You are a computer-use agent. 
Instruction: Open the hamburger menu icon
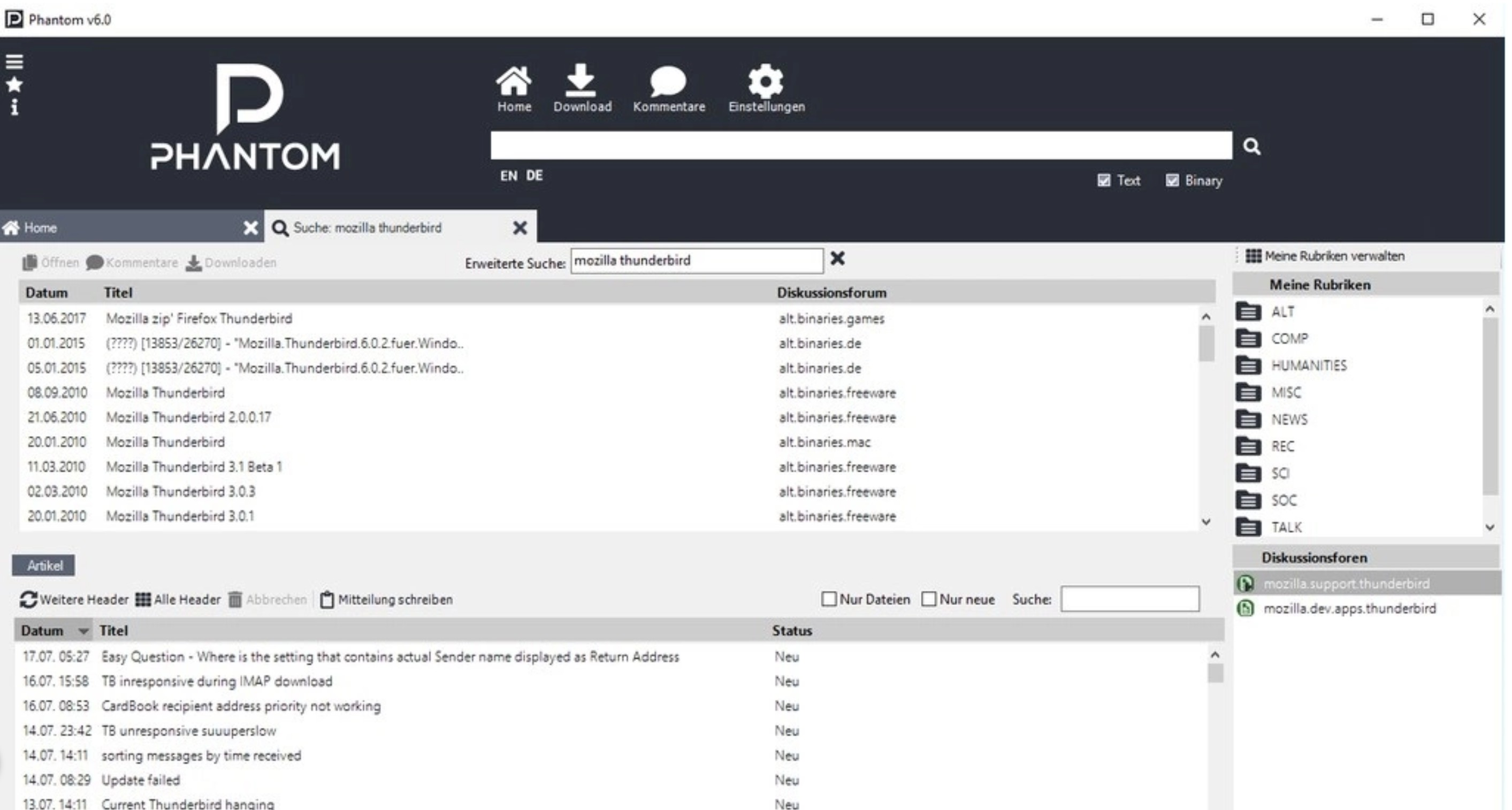coord(14,62)
